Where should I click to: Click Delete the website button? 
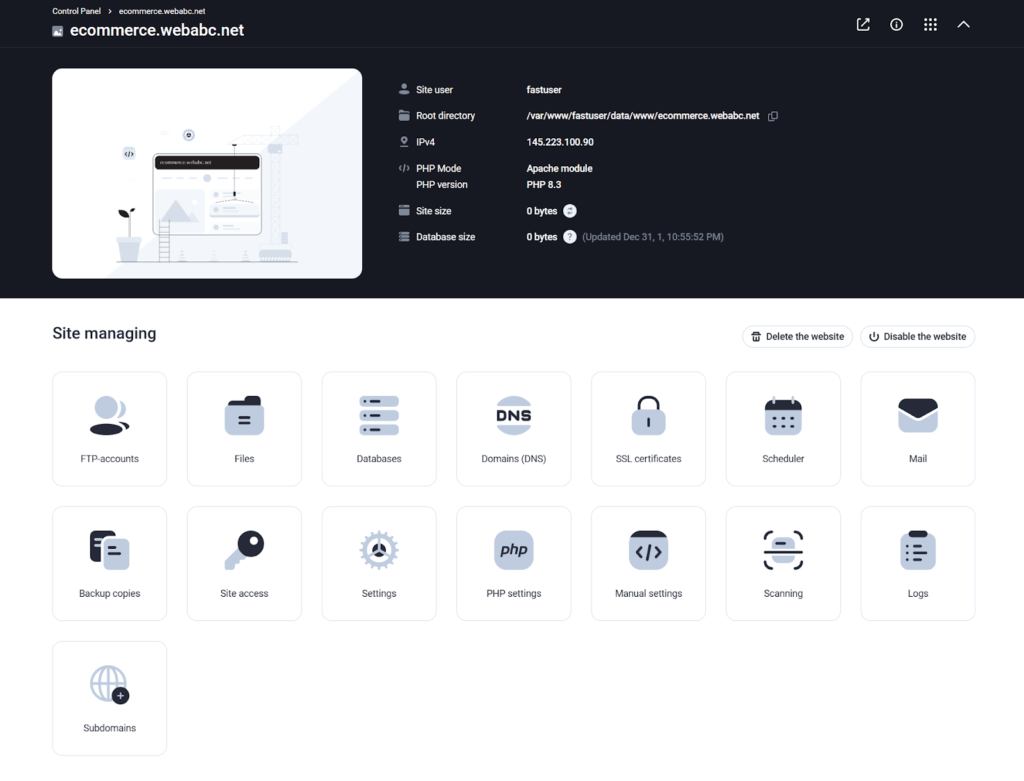797,337
